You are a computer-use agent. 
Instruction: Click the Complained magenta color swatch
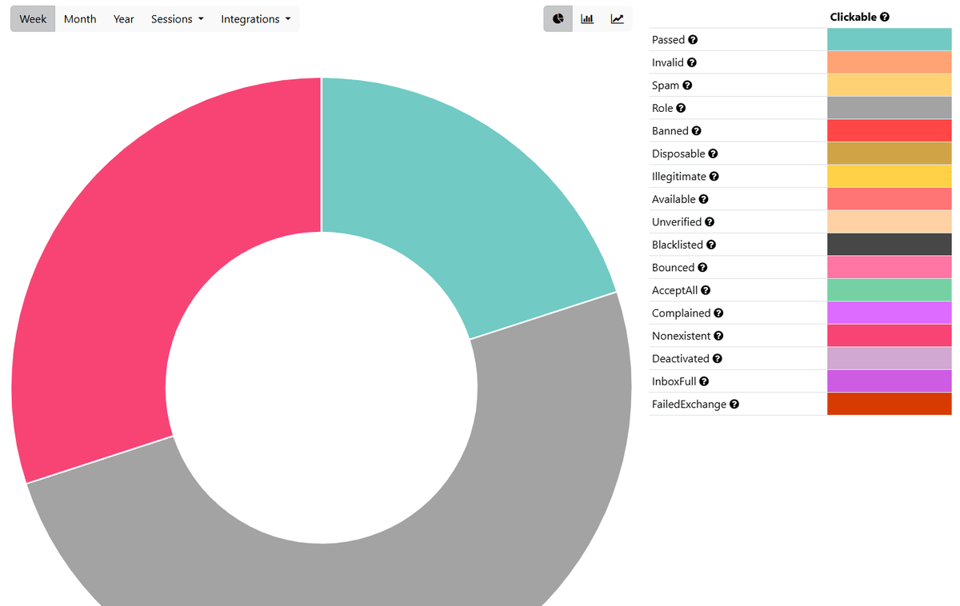tap(889, 313)
